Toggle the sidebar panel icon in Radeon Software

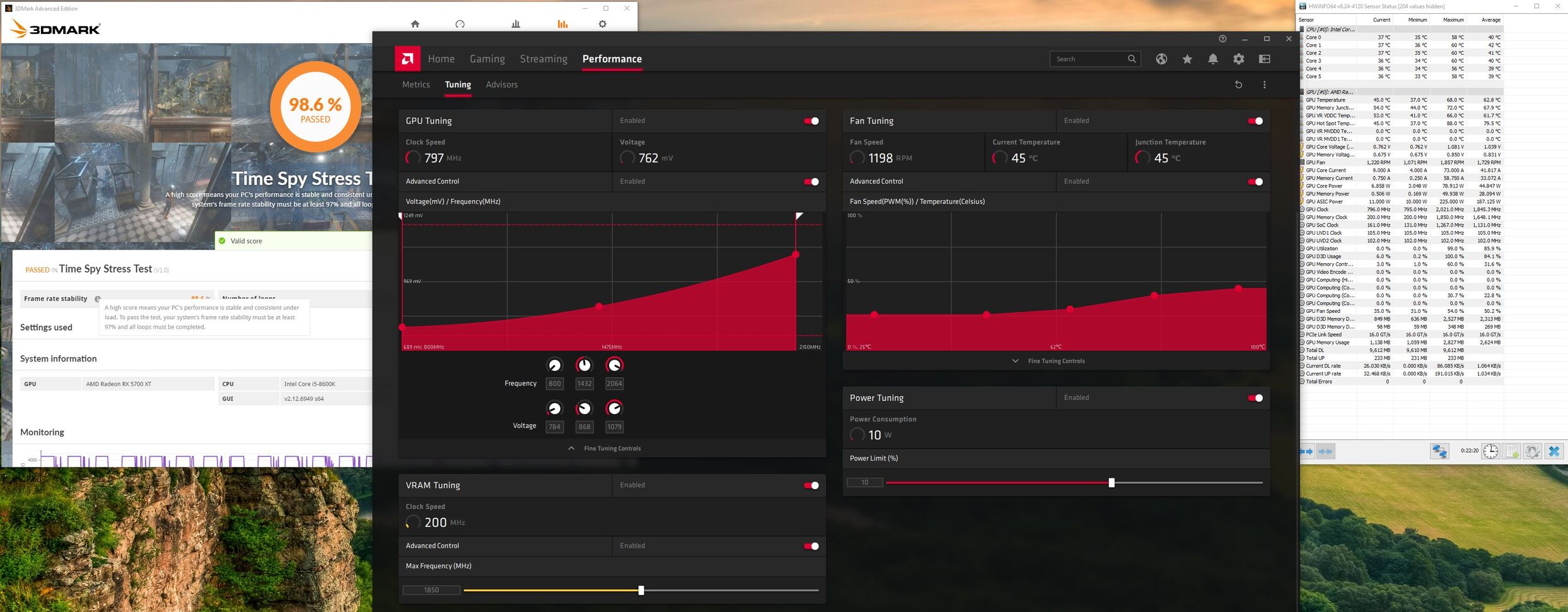(x=1265, y=59)
